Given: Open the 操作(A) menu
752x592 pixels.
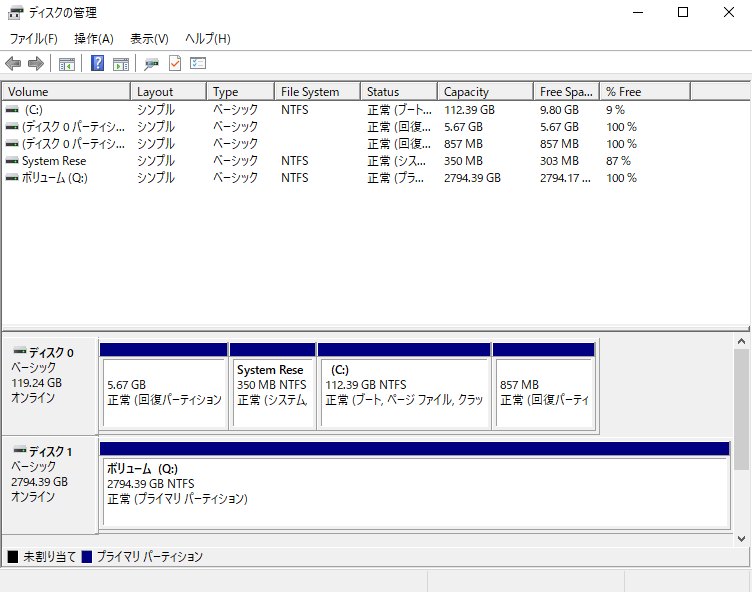Looking at the screenshot, I should (x=93, y=39).
